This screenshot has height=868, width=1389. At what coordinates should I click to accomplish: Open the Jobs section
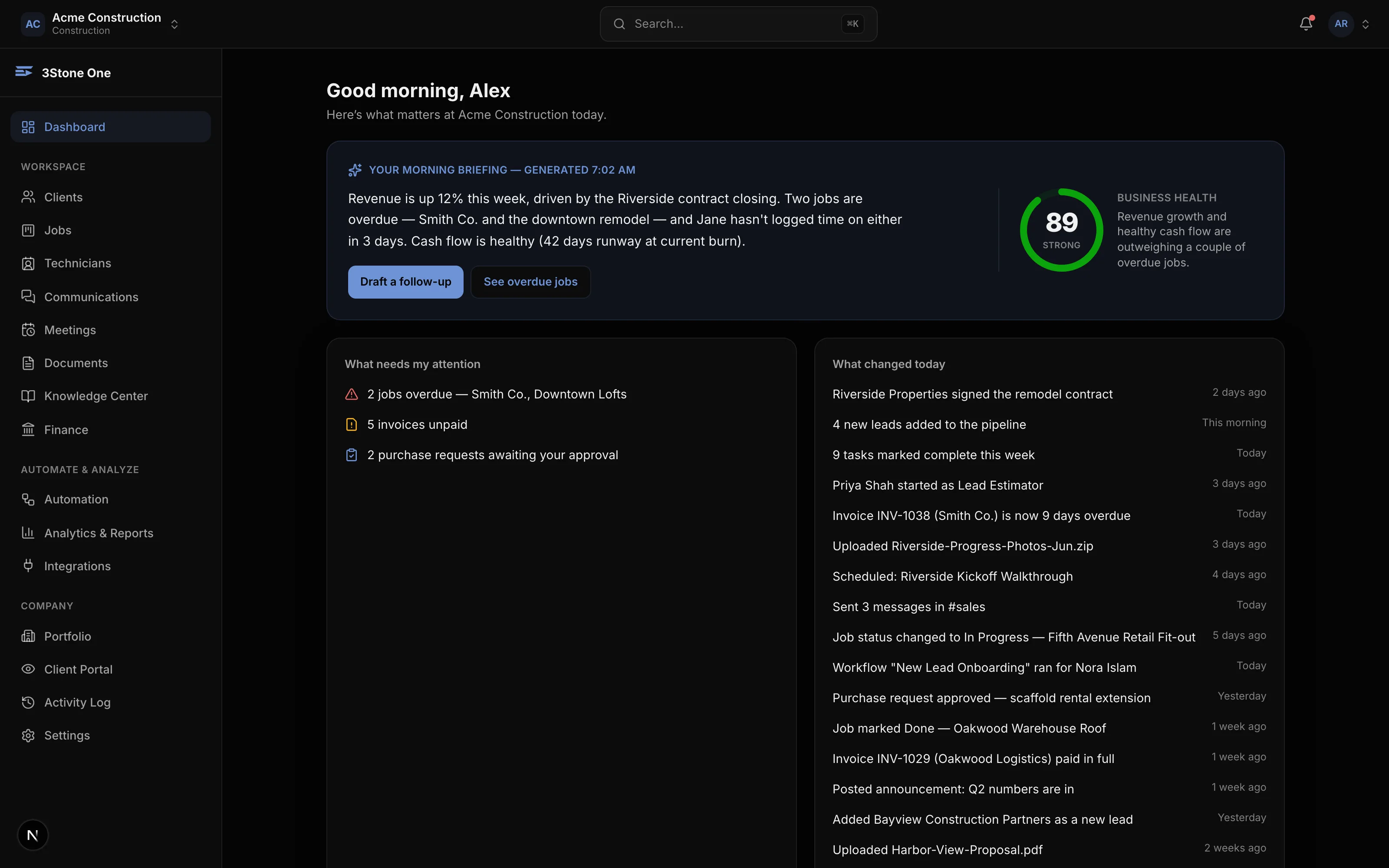[x=111, y=230]
